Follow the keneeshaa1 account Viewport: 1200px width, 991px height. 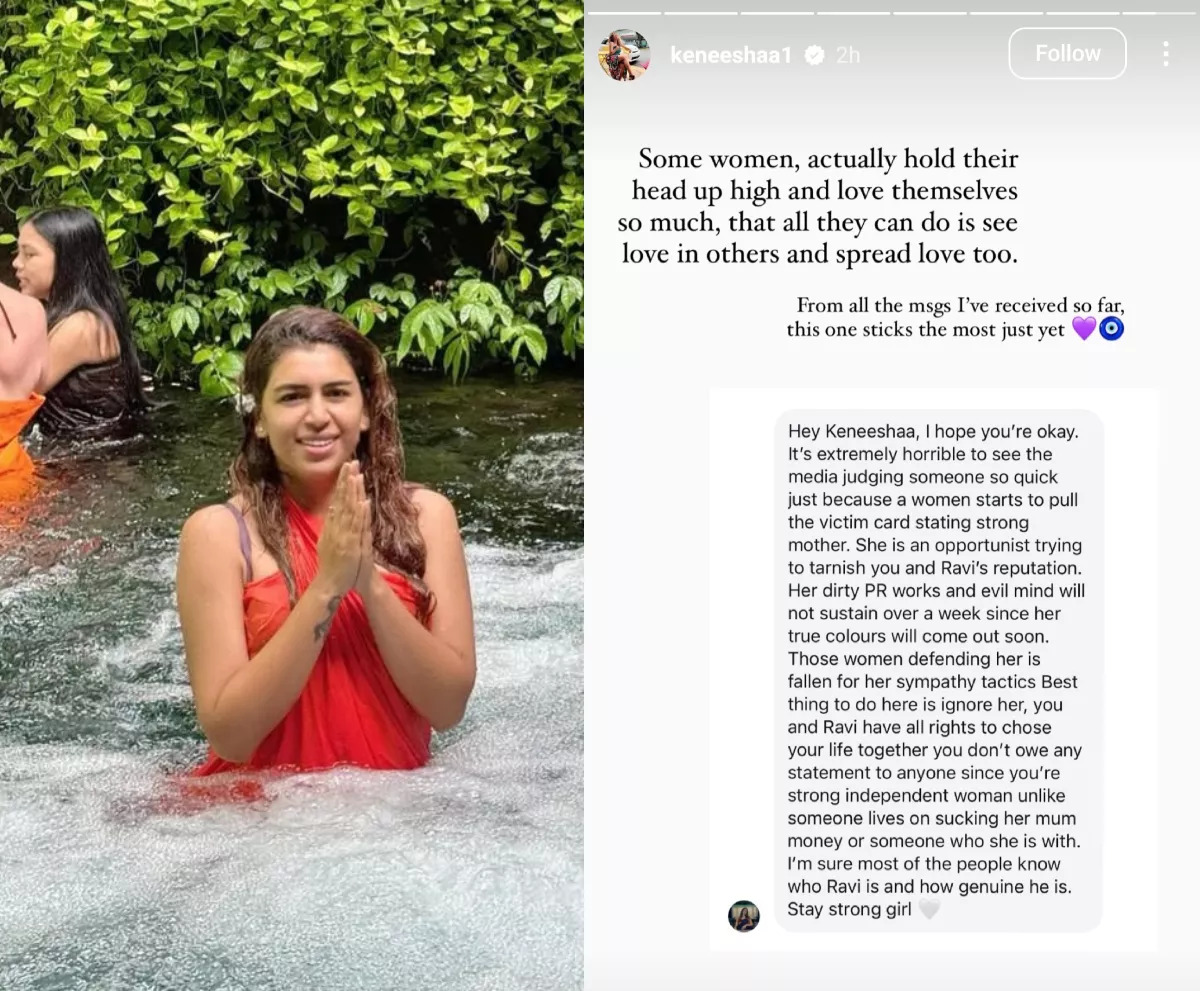[x=1067, y=54]
